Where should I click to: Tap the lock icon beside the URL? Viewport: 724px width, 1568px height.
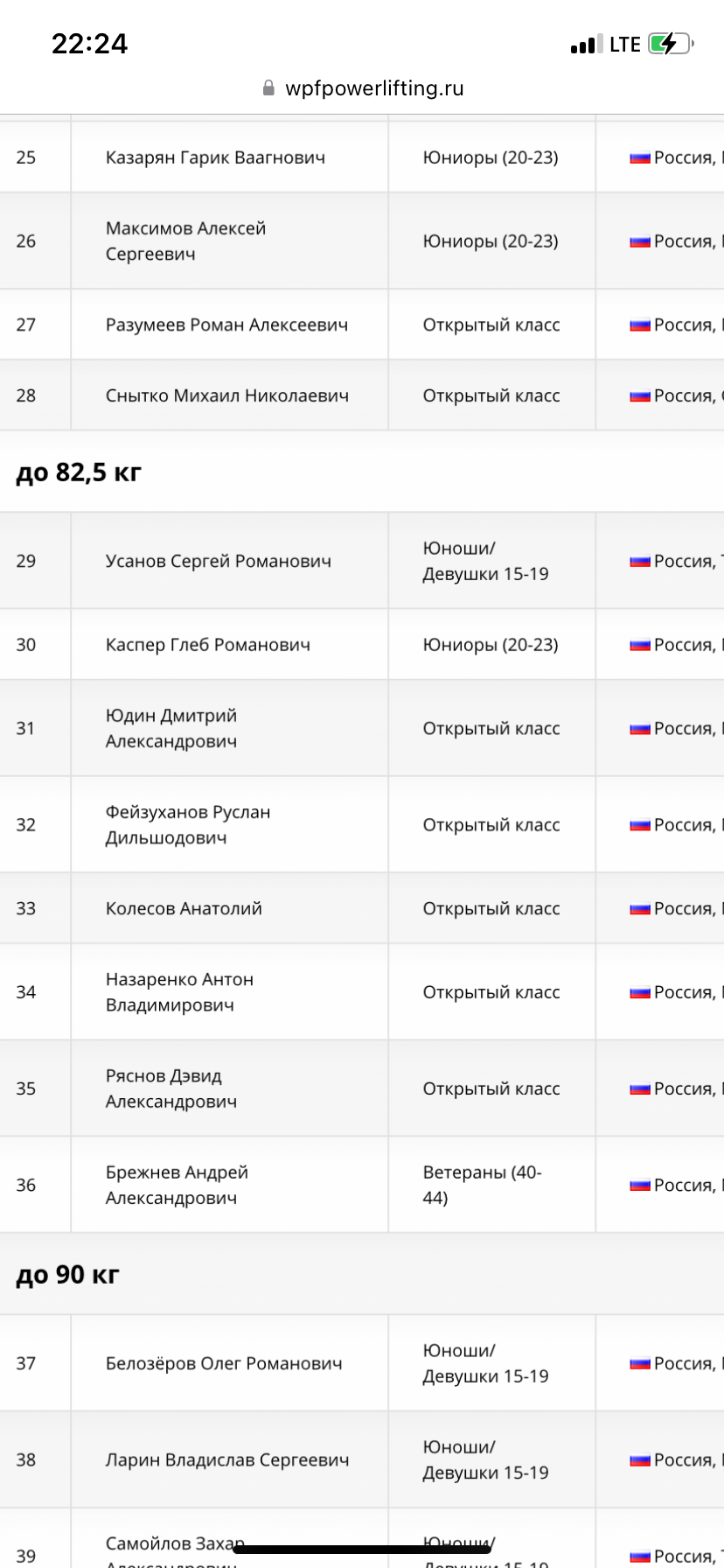click(x=268, y=88)
